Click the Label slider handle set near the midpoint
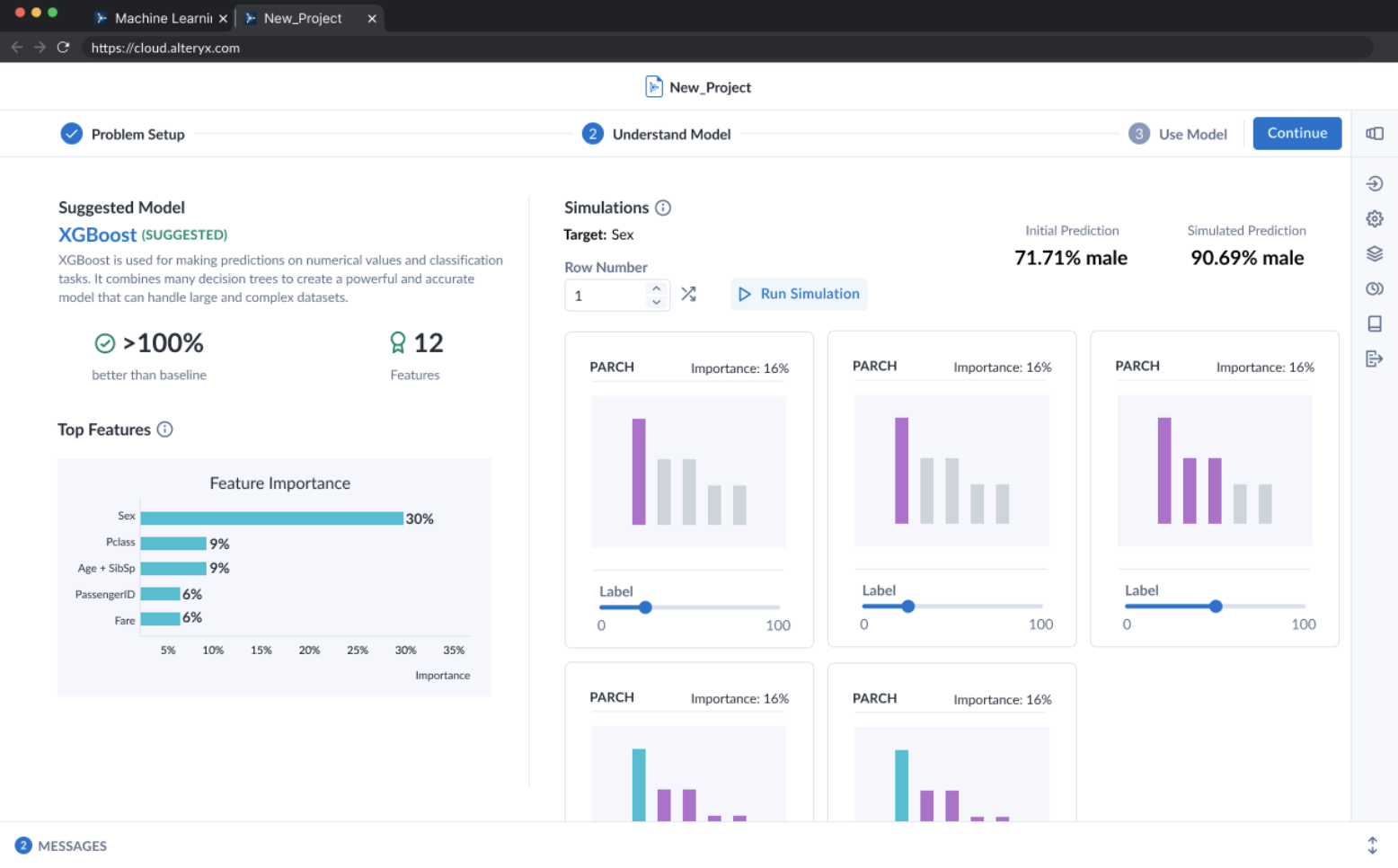The width and height of the screenshot is (1398, 868). click(1216, 607)
